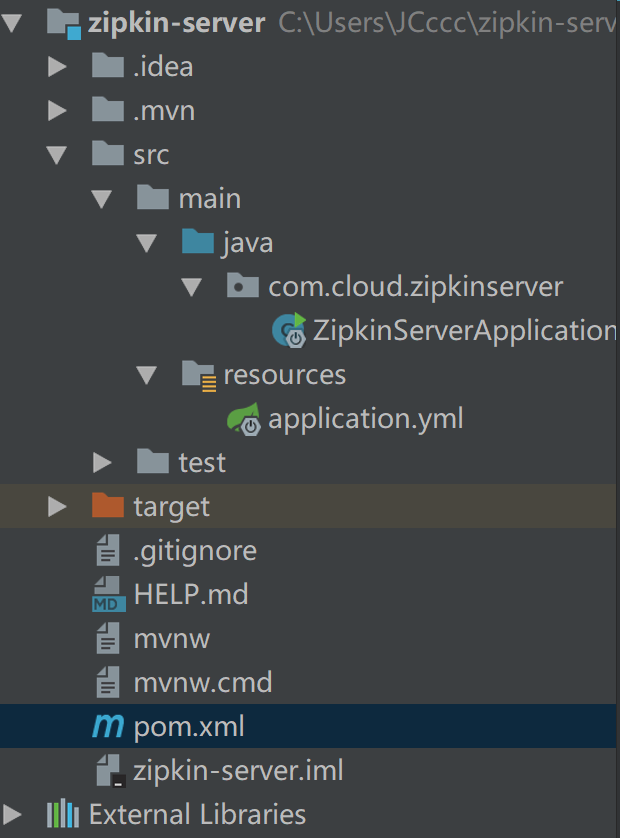
Task: Click the mvnw.cmd file icon
Action: click(107, 682)
